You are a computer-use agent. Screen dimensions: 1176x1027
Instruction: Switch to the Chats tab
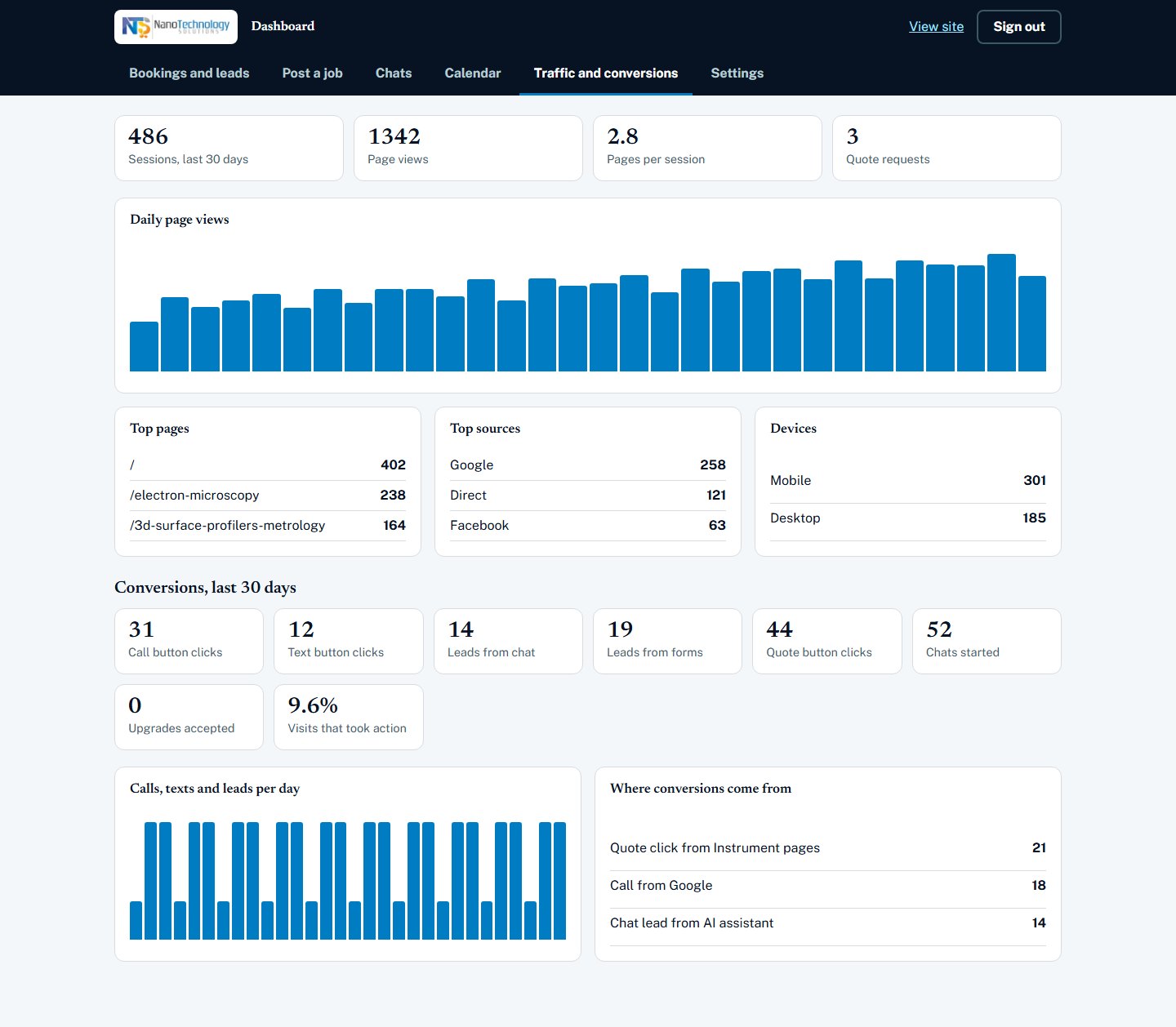coord(394,73)
